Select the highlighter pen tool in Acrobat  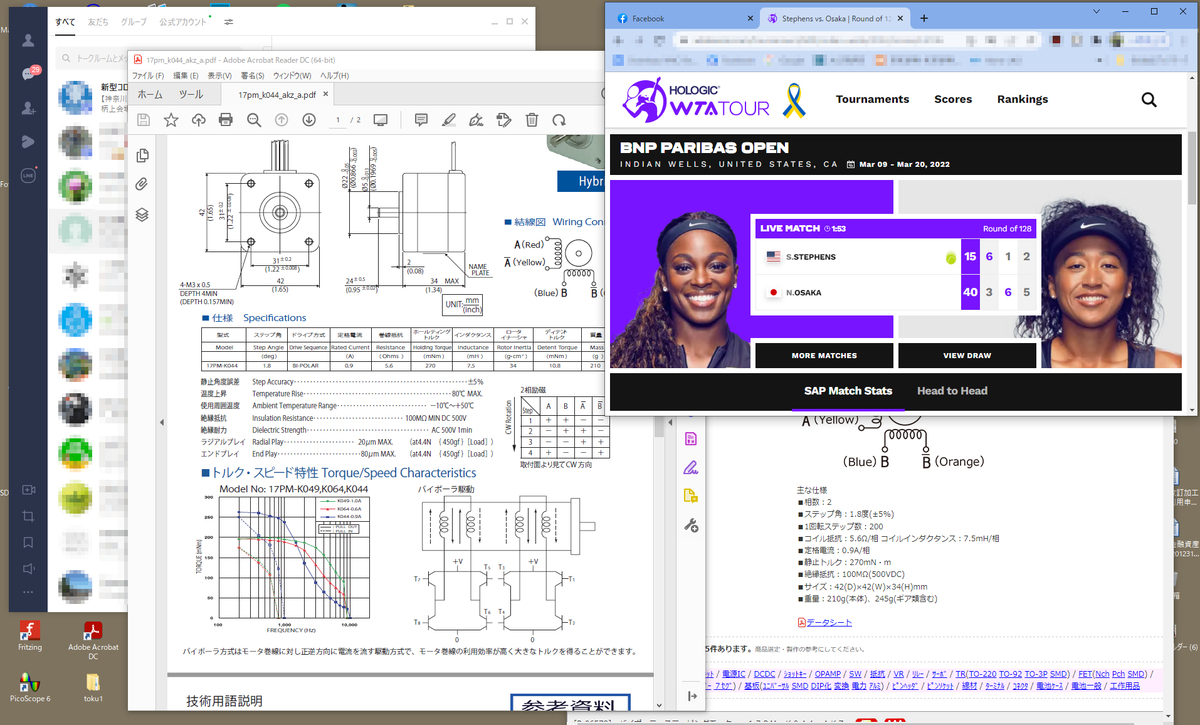pos(449,120)
